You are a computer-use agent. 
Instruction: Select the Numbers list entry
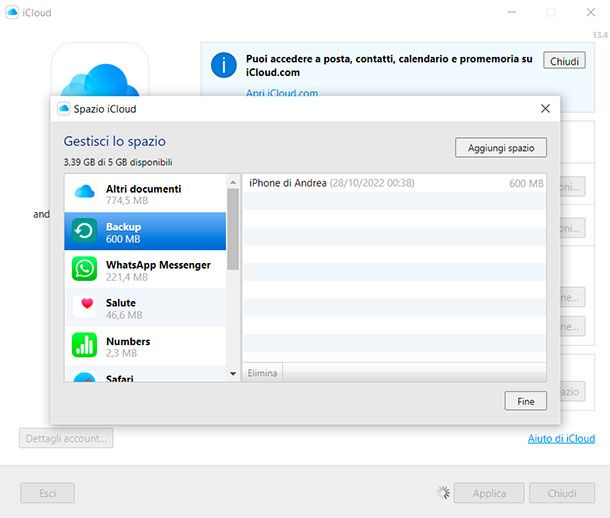tap(145, 345)
